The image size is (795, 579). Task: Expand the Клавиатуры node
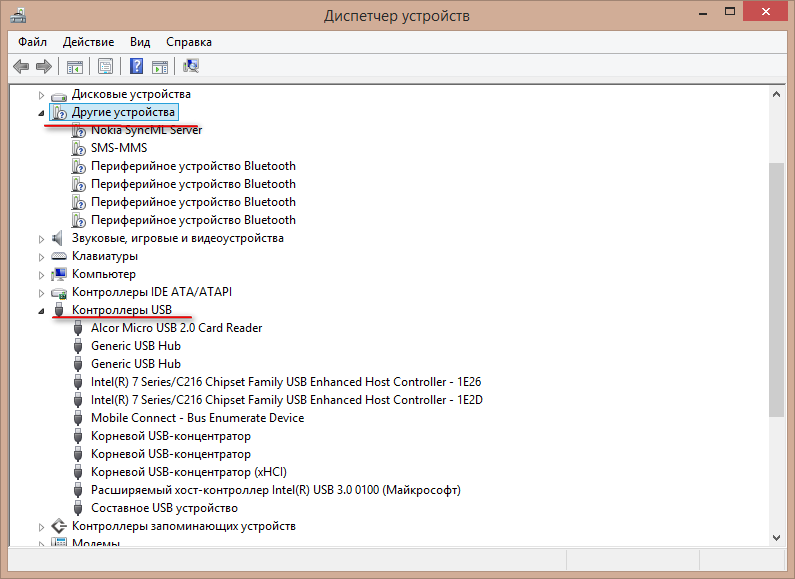42,257
